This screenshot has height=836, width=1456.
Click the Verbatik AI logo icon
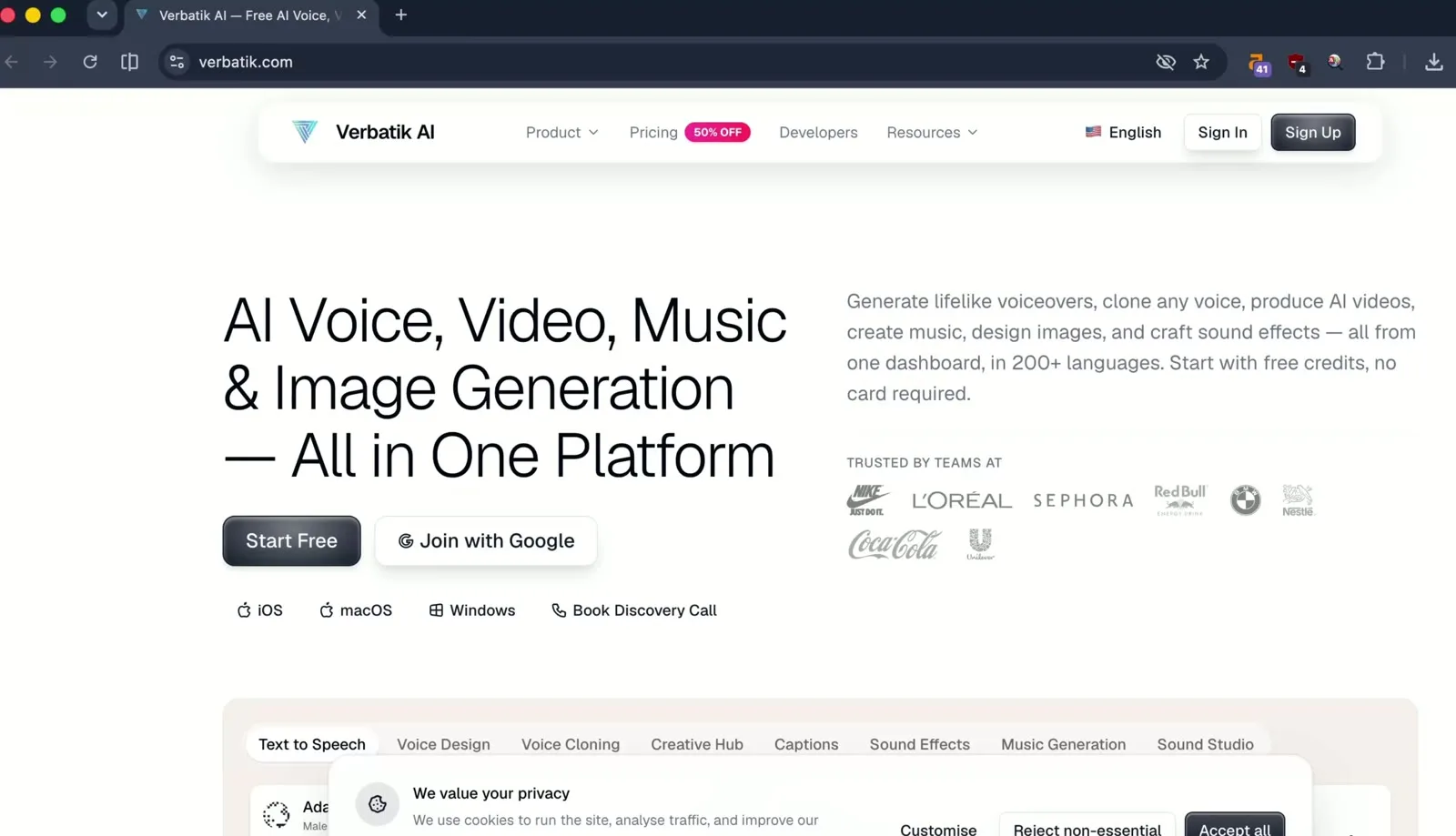(x=305, y=132)
